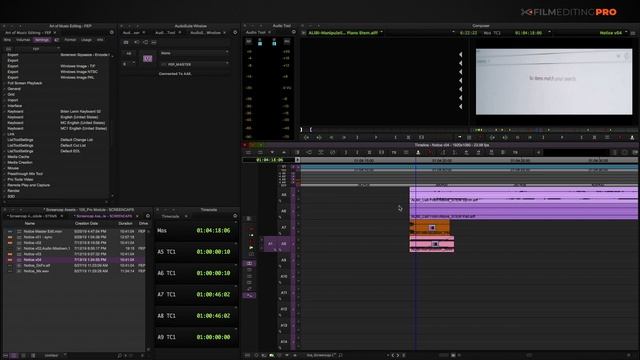The height and width of the screenshot is (360, 640).
Task: Select the orange clip on track A7
Action: [430, 227]
